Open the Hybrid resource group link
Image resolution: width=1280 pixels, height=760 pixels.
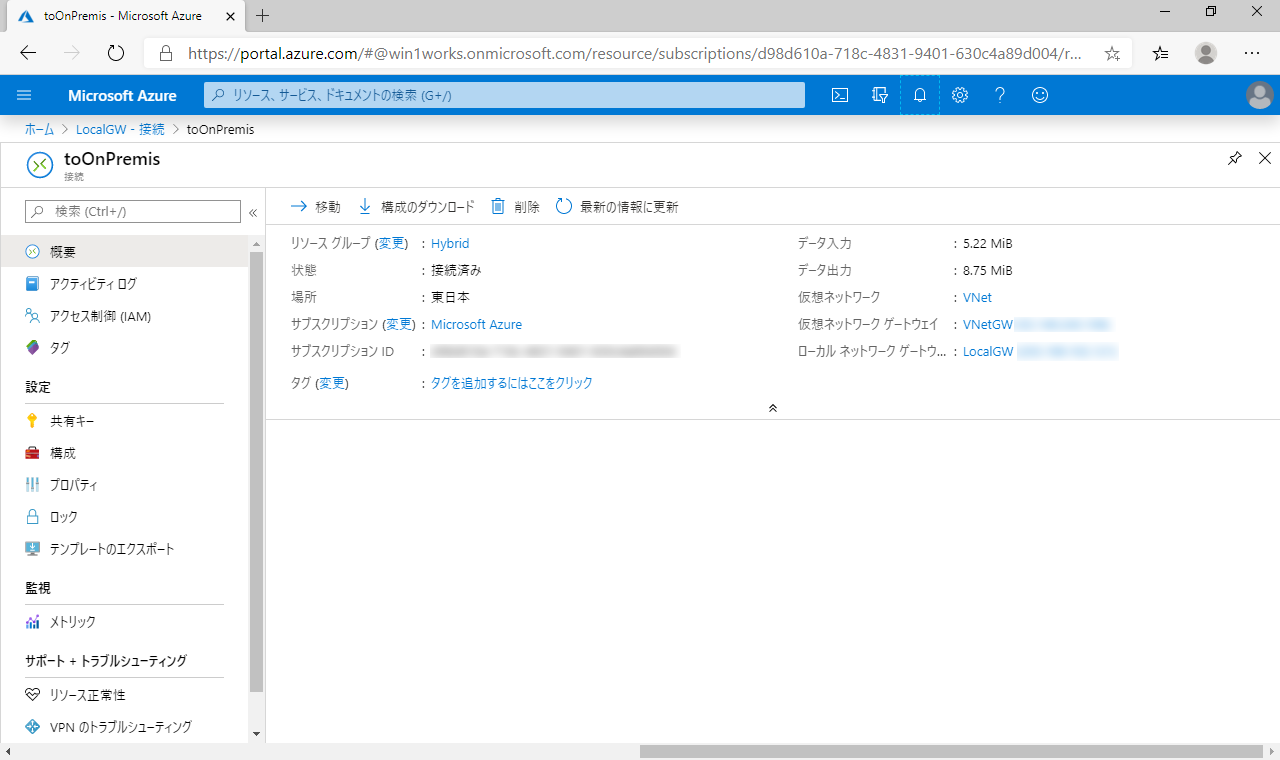[450, 243]
